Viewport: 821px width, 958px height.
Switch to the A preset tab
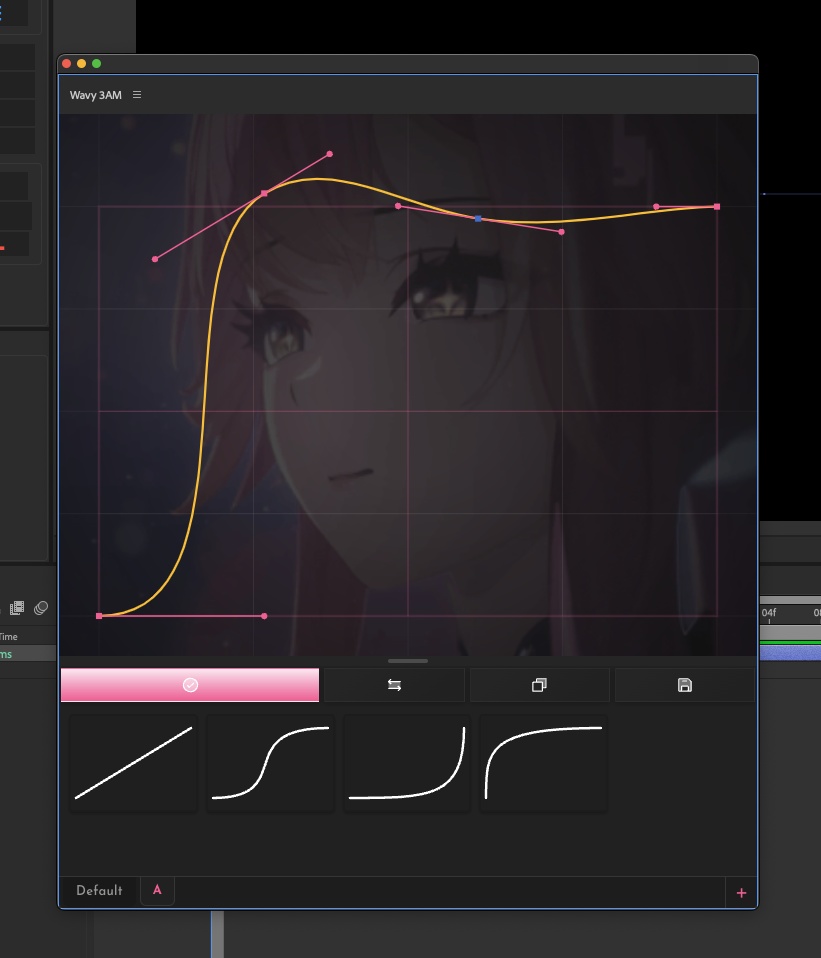pos(157,890)
